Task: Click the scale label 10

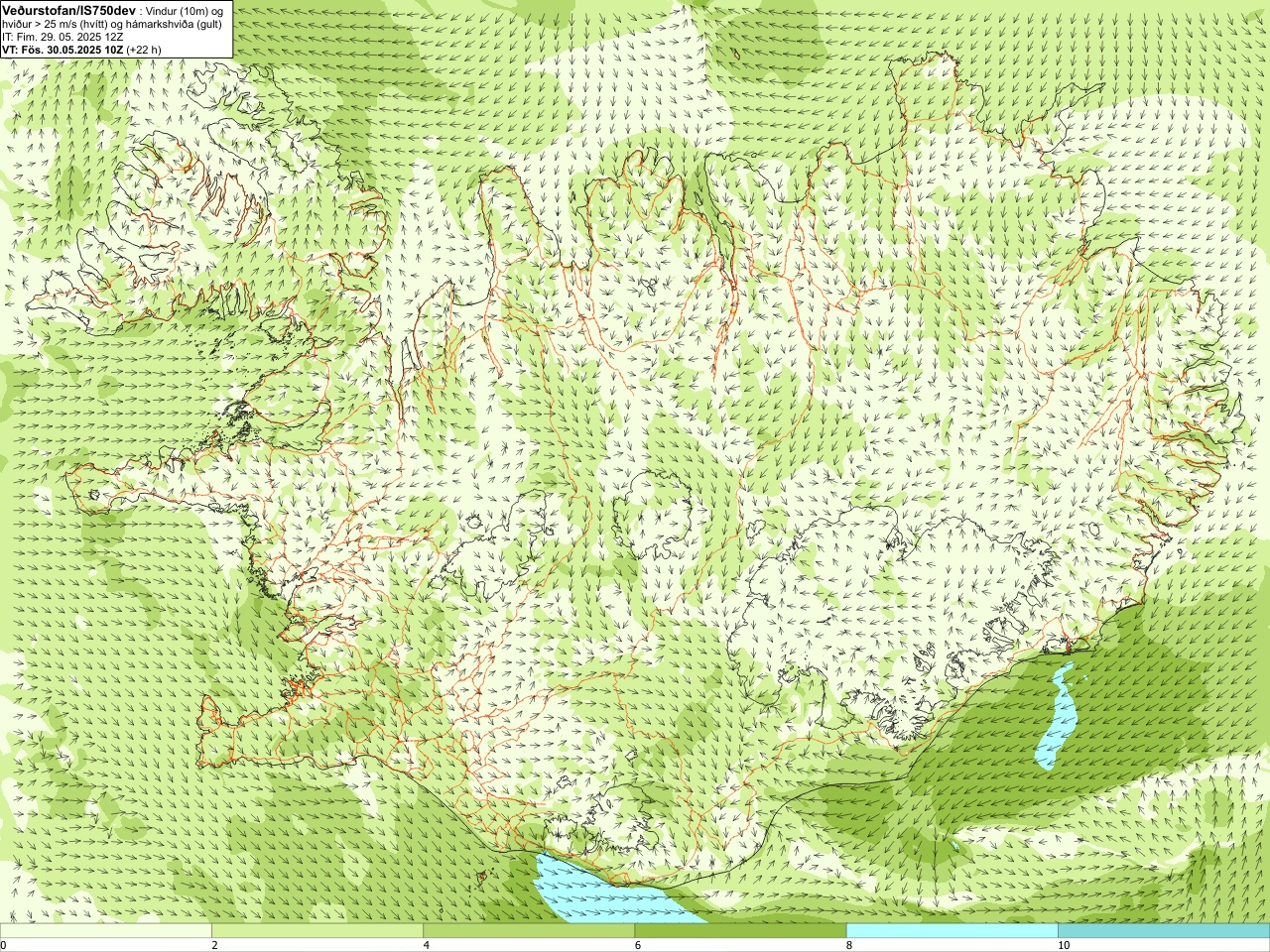Action: coord(1063,946)
